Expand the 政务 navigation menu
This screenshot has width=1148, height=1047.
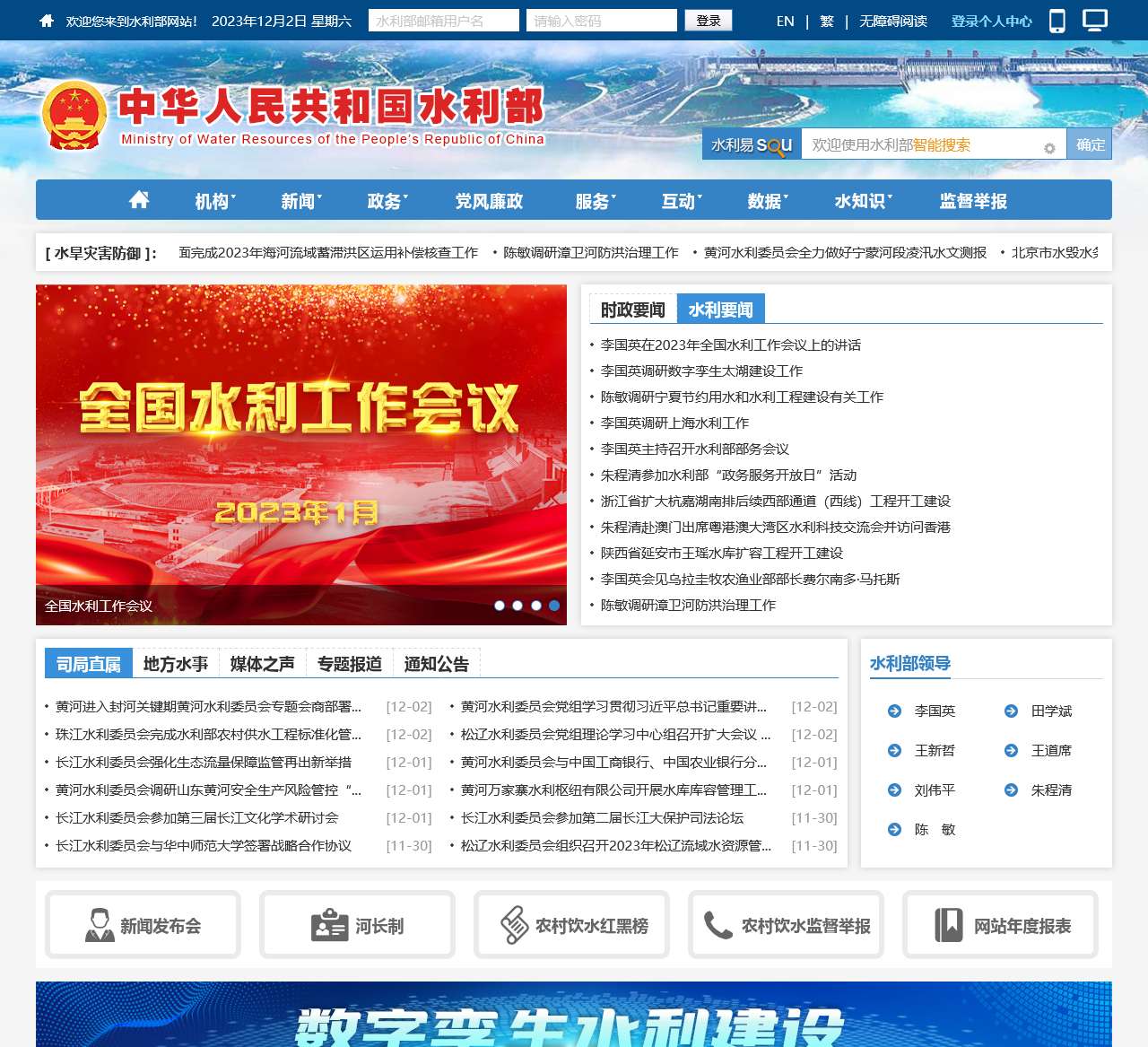pos(387,201)
